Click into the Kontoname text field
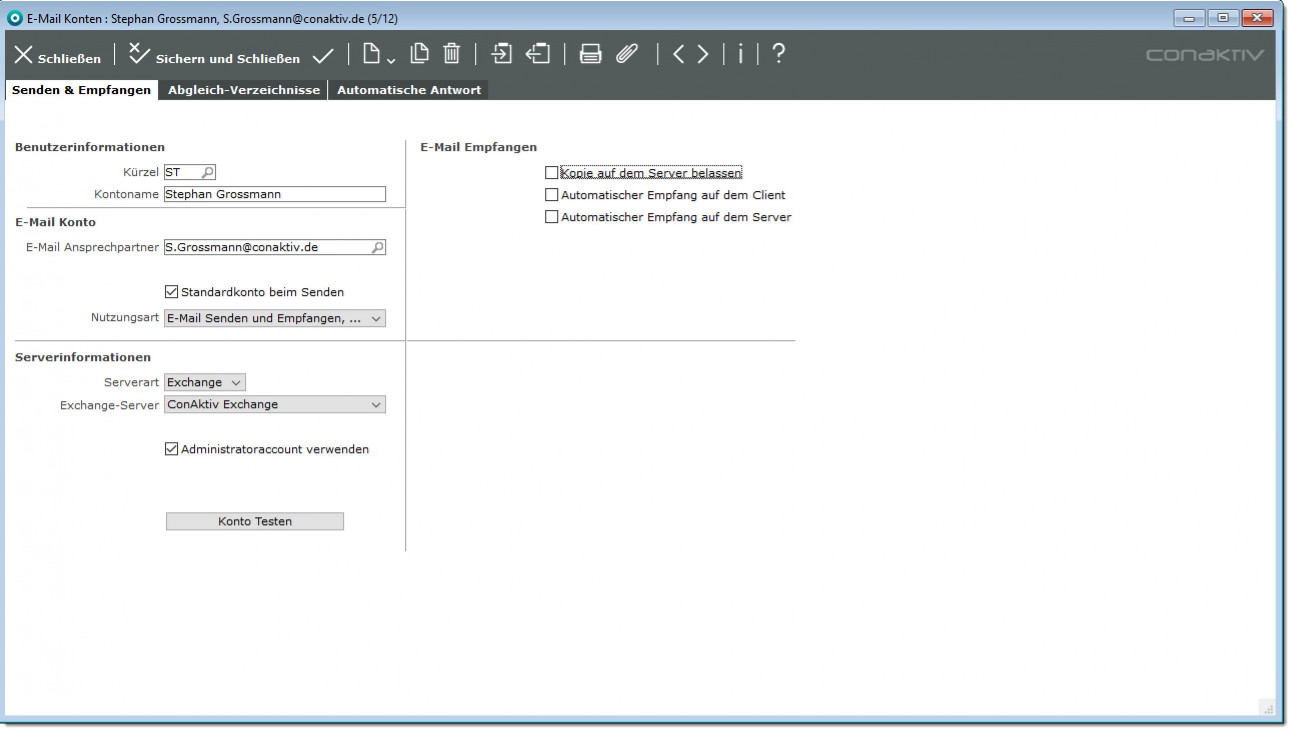This screenshot has height=731, width=1291. [x=274, y=195]
